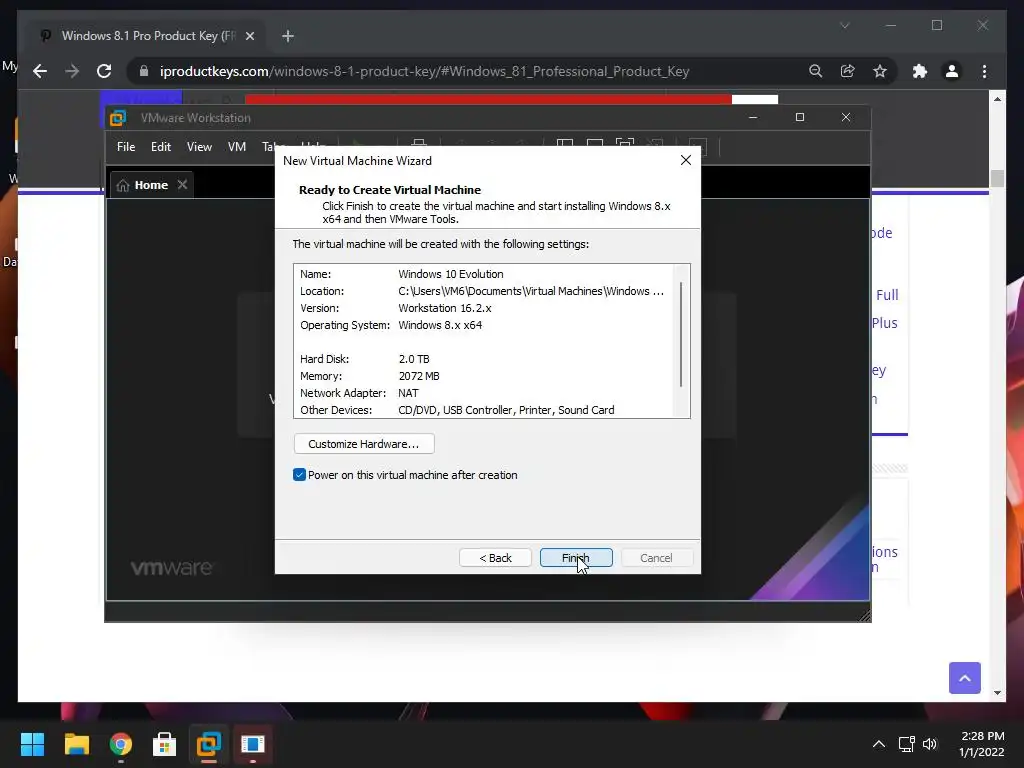Open the browser profile menu
This screenshot has width=1024, height=768.
952,71
